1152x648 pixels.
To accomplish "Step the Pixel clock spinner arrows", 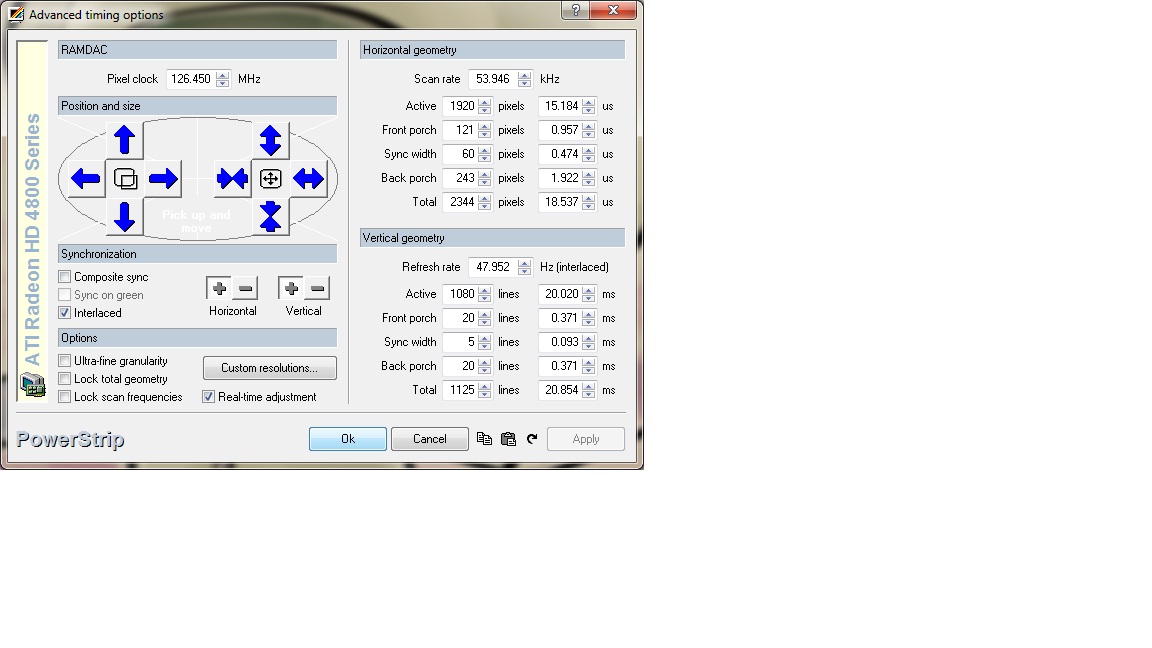I will [223, 79].
